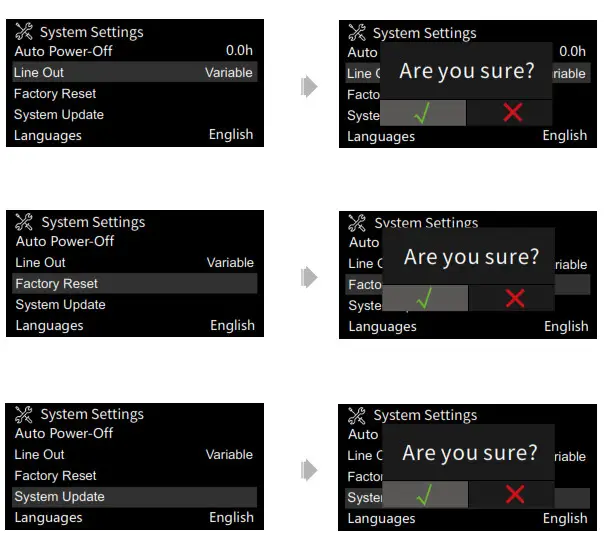Select the highlighted Factory Reset row without dialog
606x553 pixels.
133,284
